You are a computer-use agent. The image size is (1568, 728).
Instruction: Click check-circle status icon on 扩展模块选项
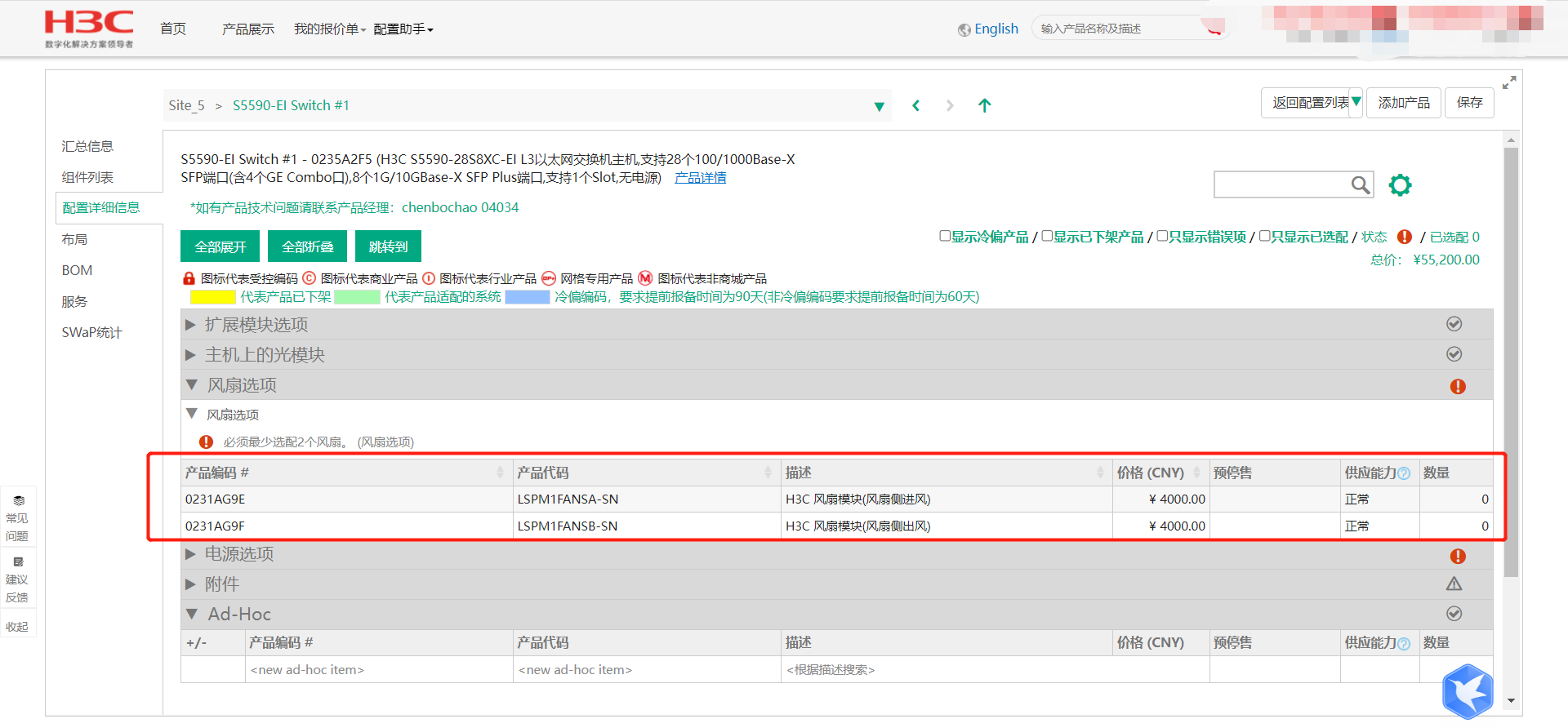1454,324
